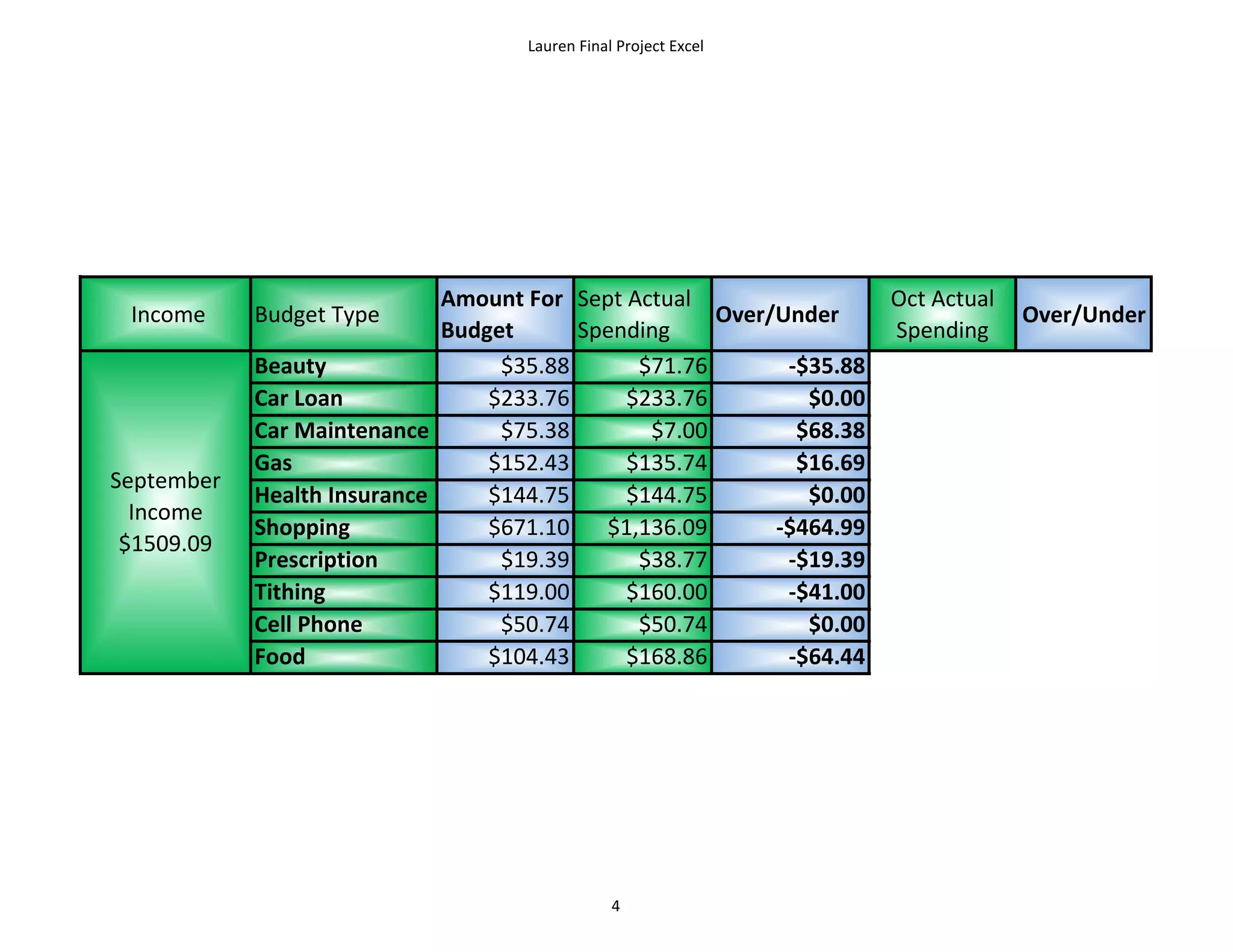The height and width of the screenshot is (952, 1233).
Task: Click the 'Amount For Budget' column header
Action: [x=505, y=314]
